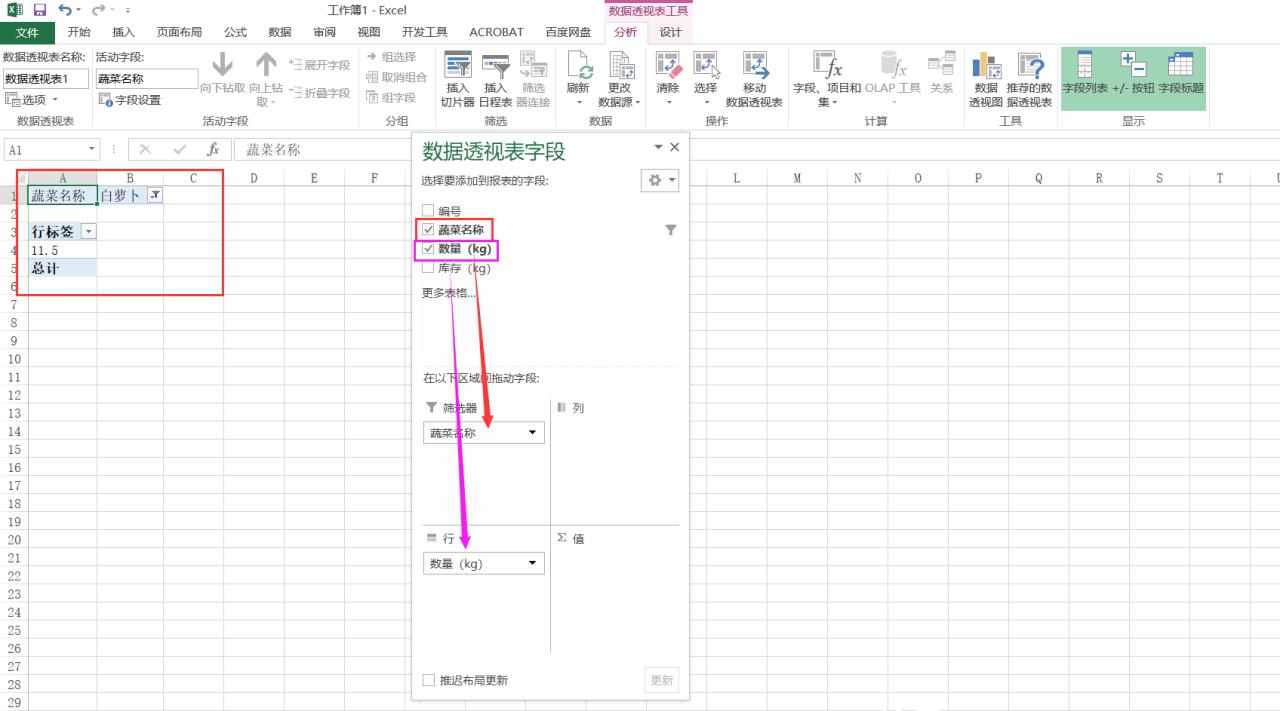The image size is (1280, 711).
Task: Check the 编号 field checkbox
Action: tap(428, 211)
